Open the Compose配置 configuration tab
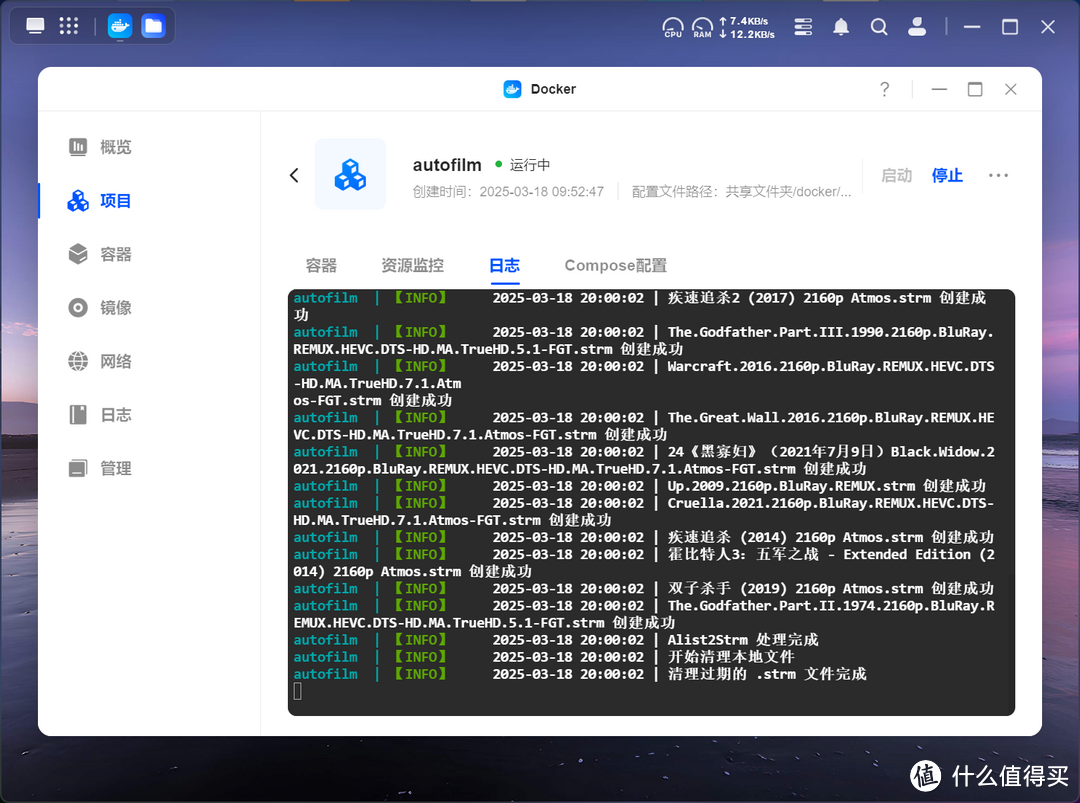This screenshot has width=1080, height=803. (x=615, y=265)
